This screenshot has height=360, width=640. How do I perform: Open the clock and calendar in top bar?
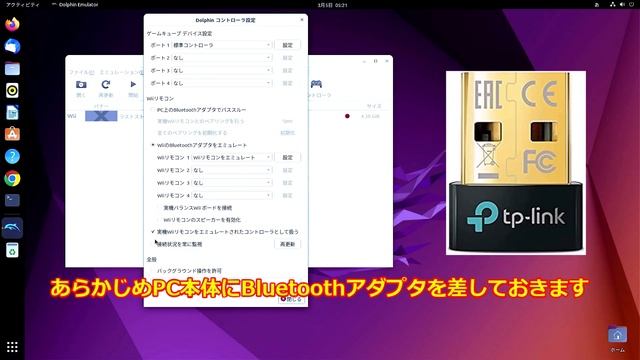pos(332,5)
